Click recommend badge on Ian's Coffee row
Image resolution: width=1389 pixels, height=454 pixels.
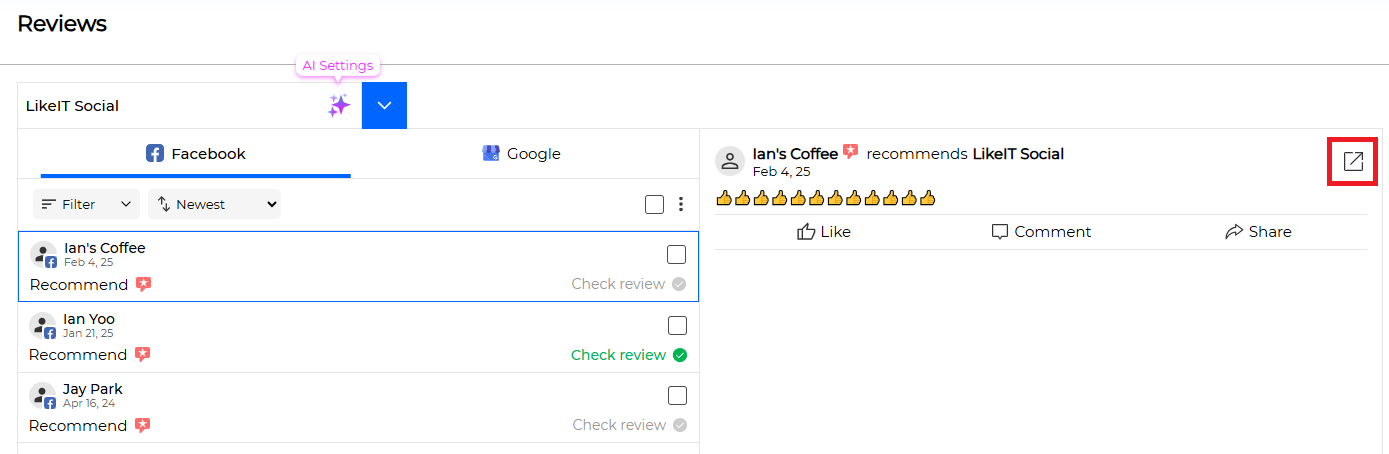click(x=143, y=284)
